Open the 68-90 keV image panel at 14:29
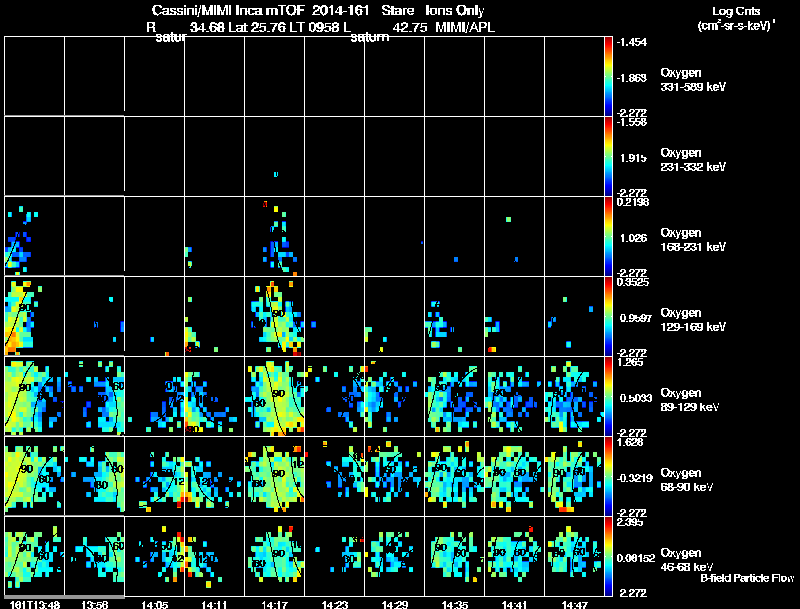 point(394,476)
